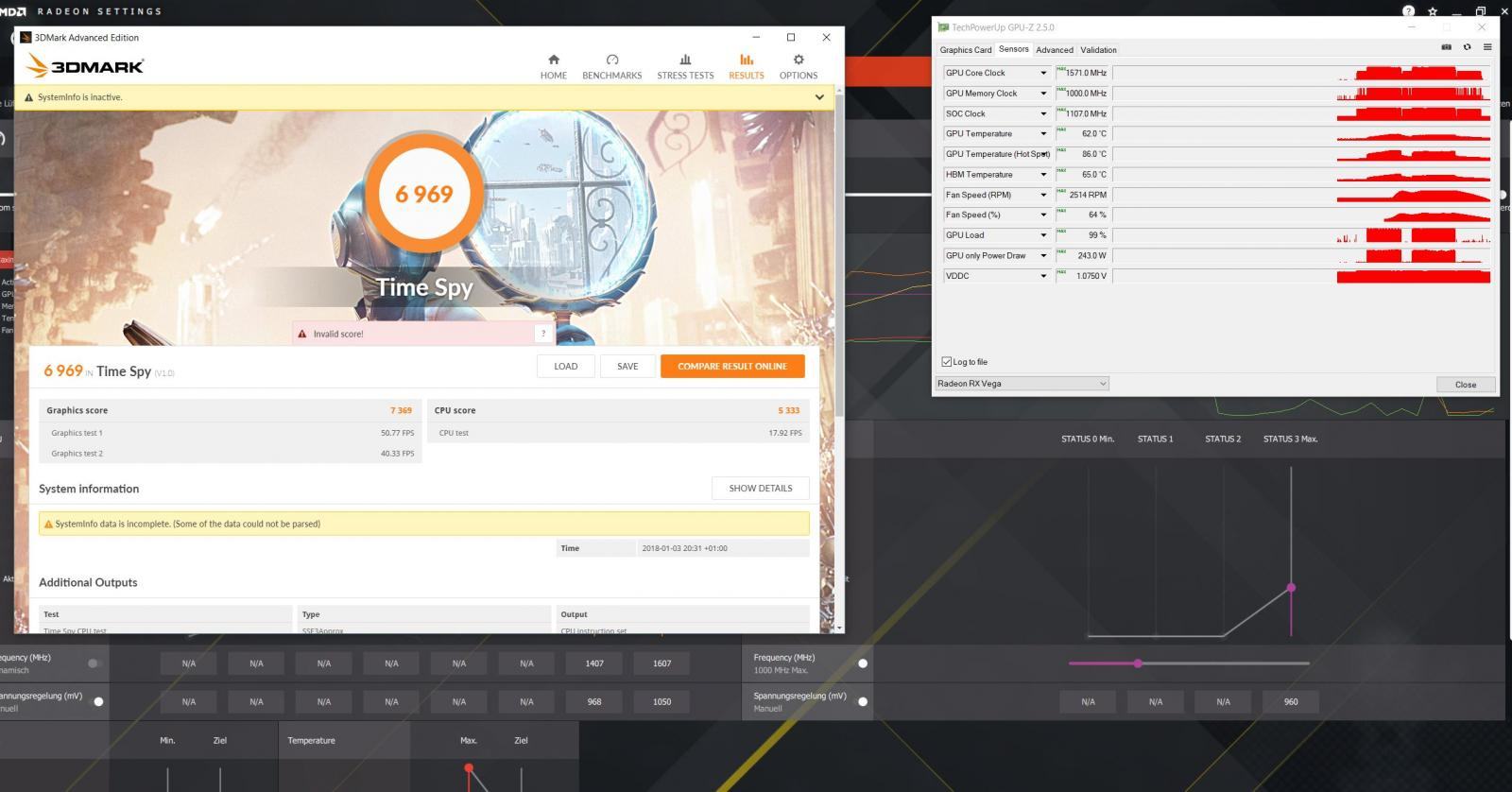Viewport: 1512px width, 792px height.
Task: Expand the SystemInfo inactive banner chevron
Action: (x=819, y=97)
